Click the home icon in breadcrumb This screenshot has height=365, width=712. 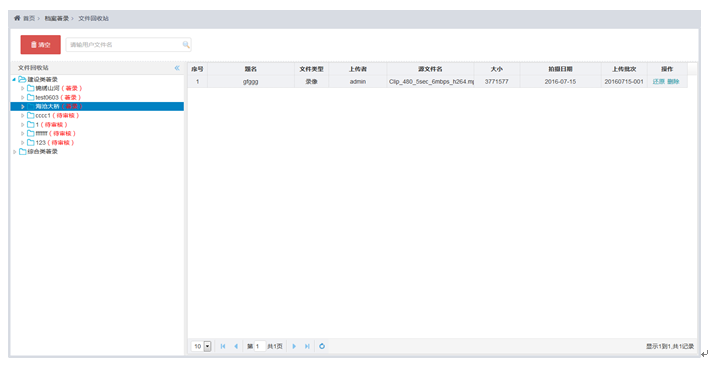tap(17, 18)
